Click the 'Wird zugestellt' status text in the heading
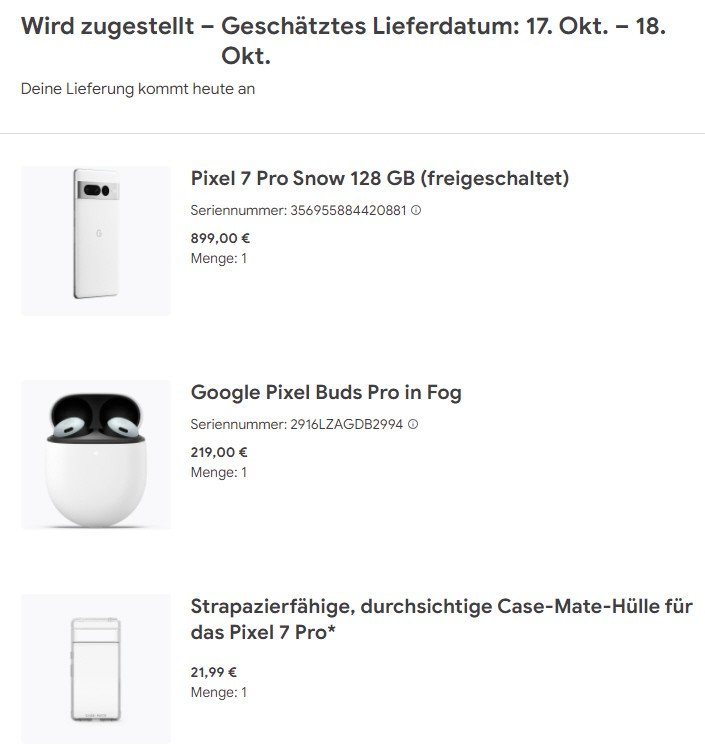This screenshot has width=705, height=750. 107,27
